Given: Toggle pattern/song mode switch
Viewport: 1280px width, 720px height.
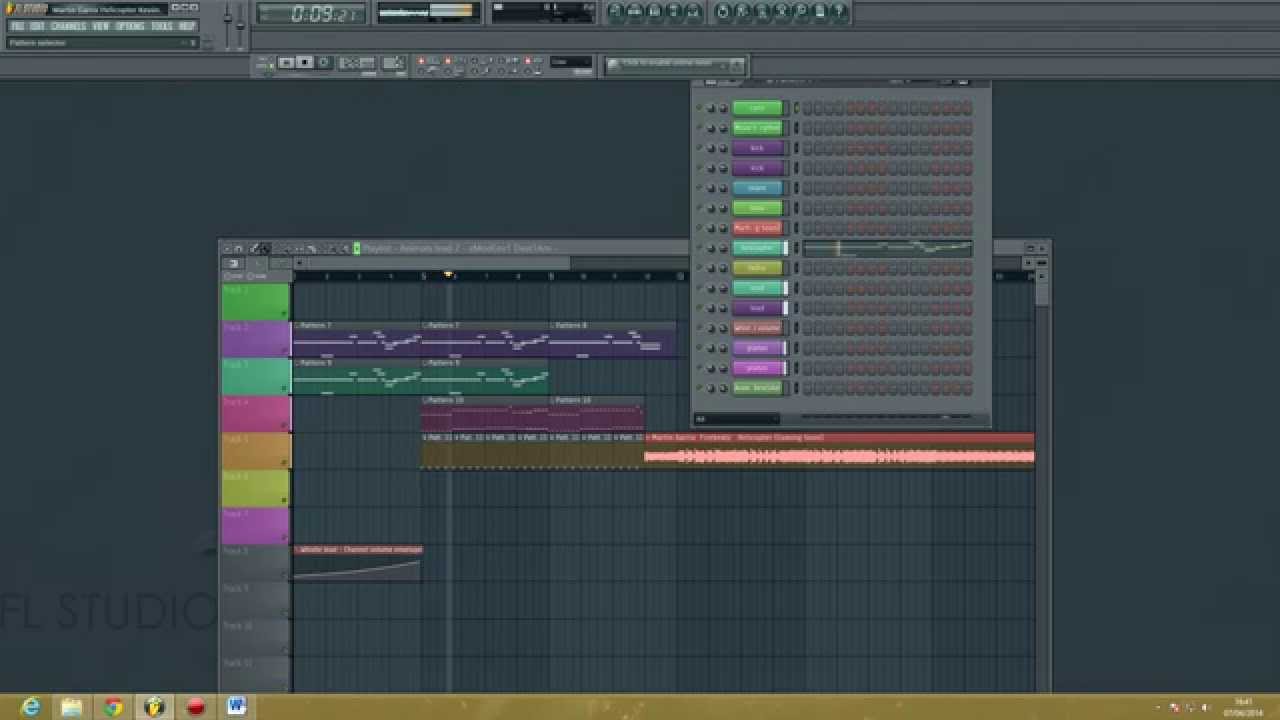Looking at the screenshot, I should [265, 64].
